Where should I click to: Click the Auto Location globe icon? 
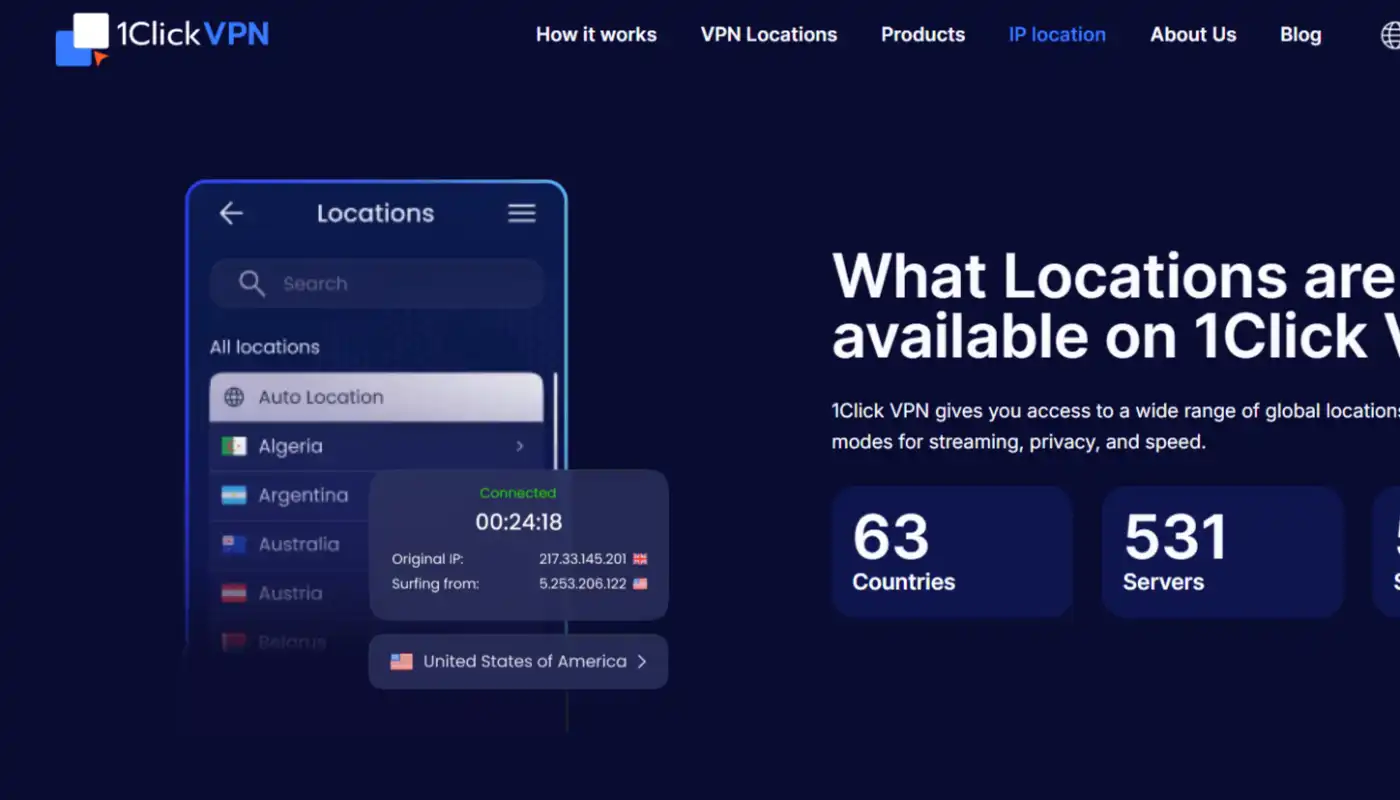click(x=234, y=397)
